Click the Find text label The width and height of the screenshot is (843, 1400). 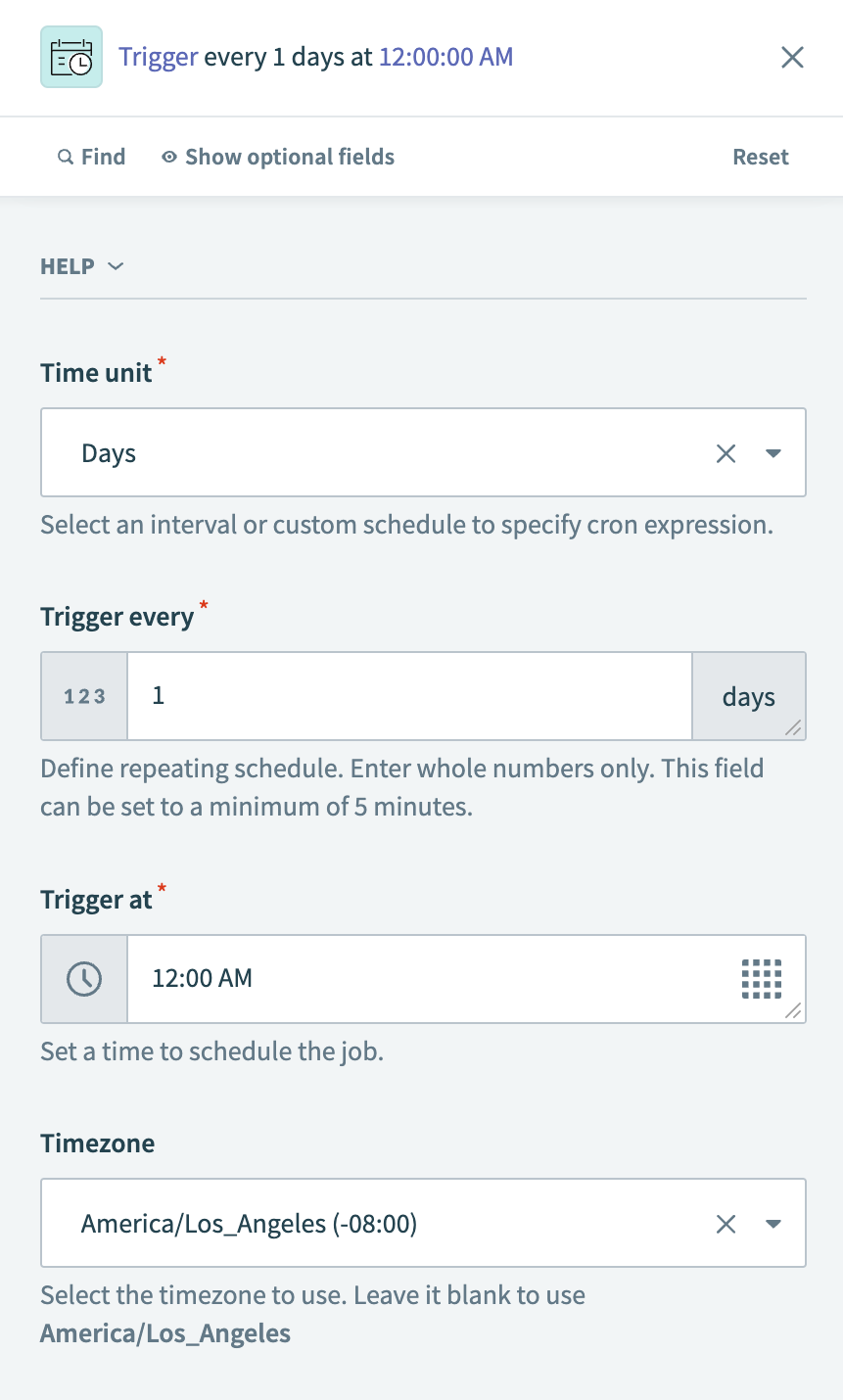pyautogui.click(x=101, y=157)
